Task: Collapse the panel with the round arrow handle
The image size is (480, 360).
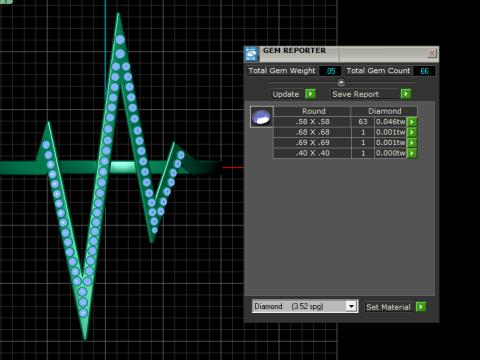Action: (x=341, y=82)
